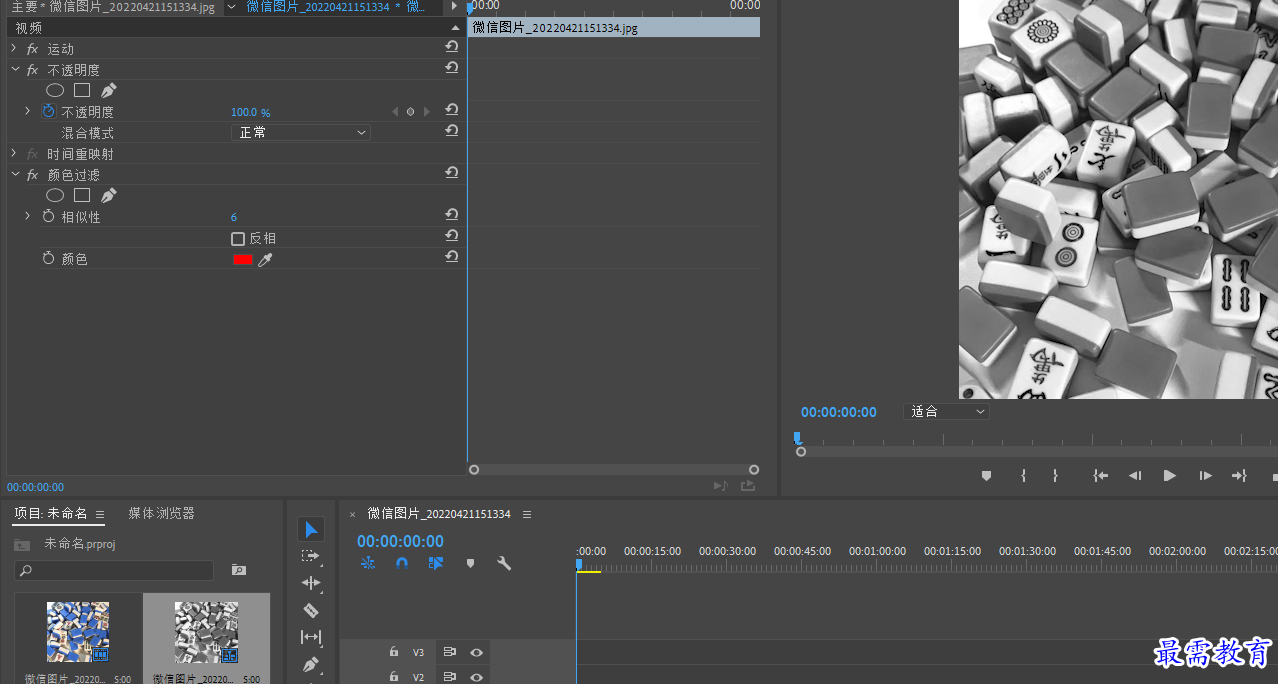This screenshot has width=1278, height=684.
Task: Toggle fx switch for 颜色过滤 effect
Action: click(32, 175)
